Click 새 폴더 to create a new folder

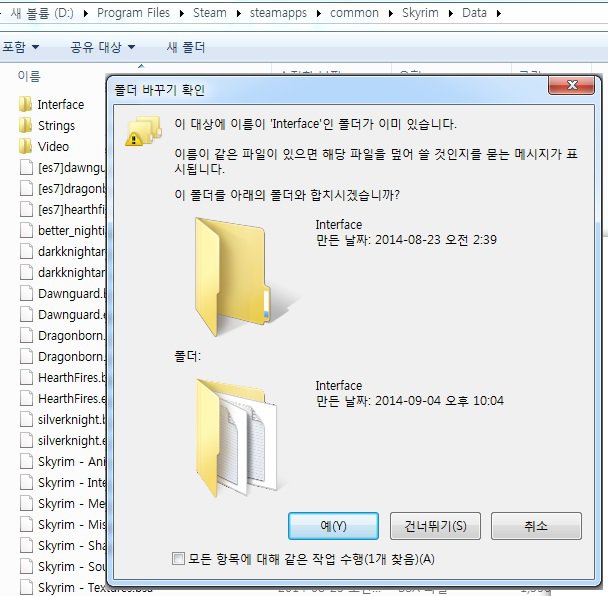tap(186, 47)
